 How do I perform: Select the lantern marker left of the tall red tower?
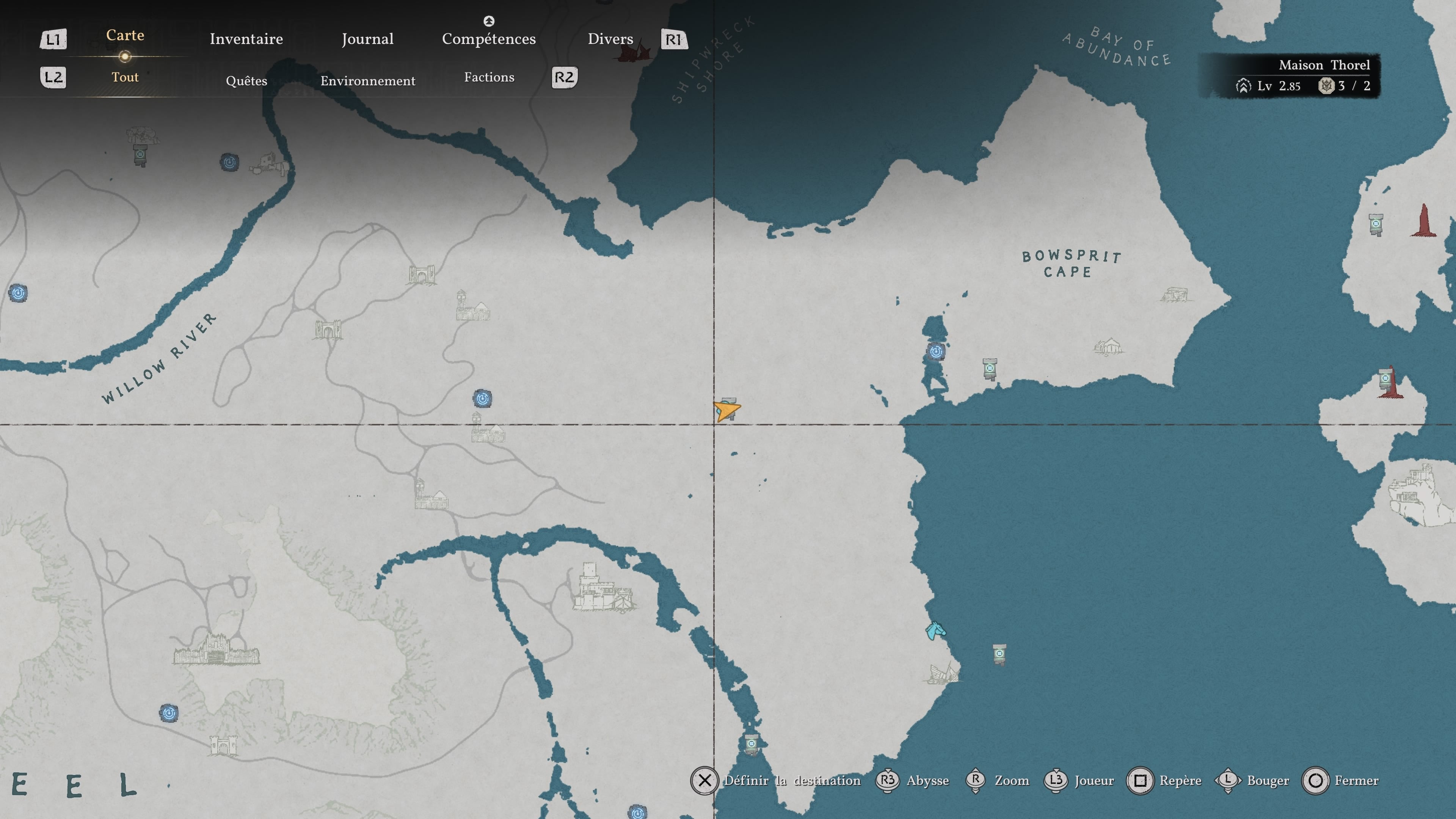point(1376,224)
